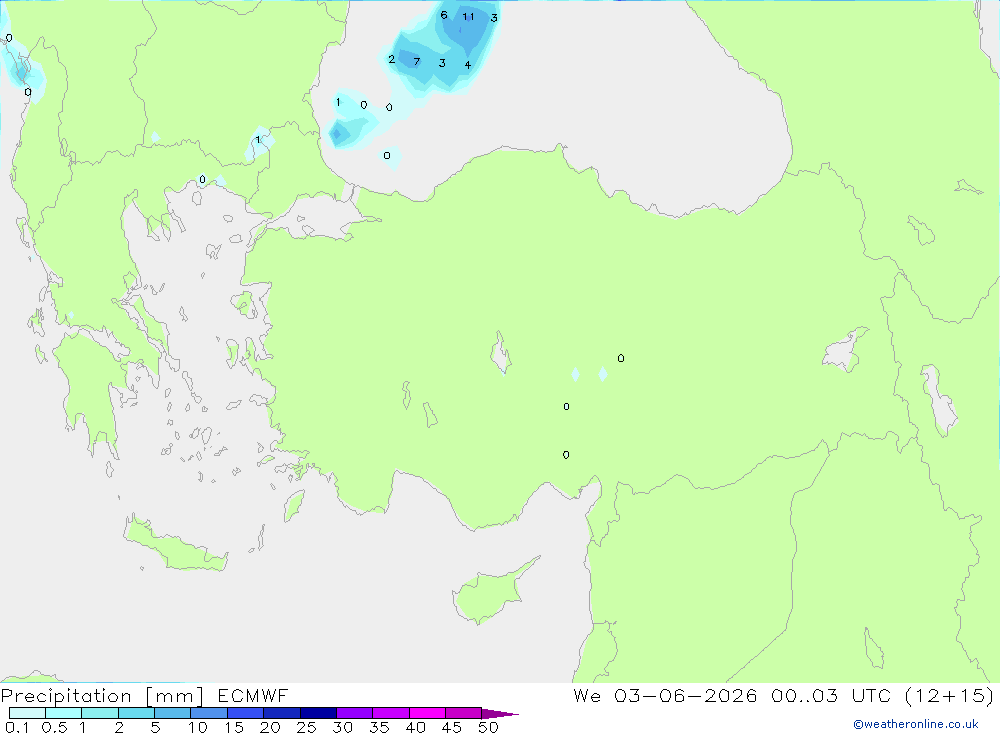The image size is (1000, 733).
Task: Select the 40–45 mm magenta legend swatch
Action: pyautogui.click(x=427, y=713)
